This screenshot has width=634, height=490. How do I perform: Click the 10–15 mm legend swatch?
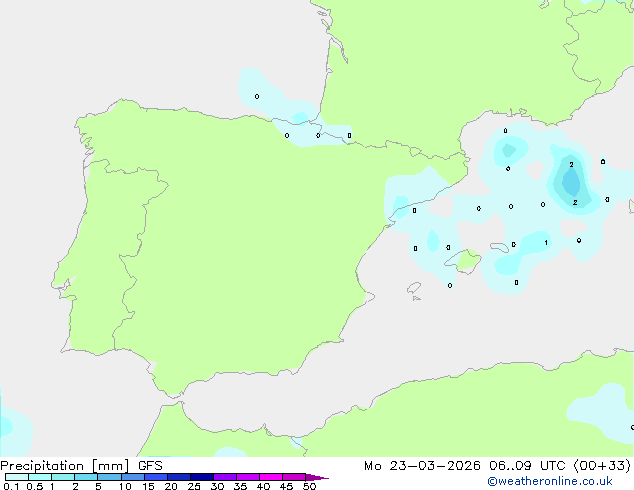133,477
